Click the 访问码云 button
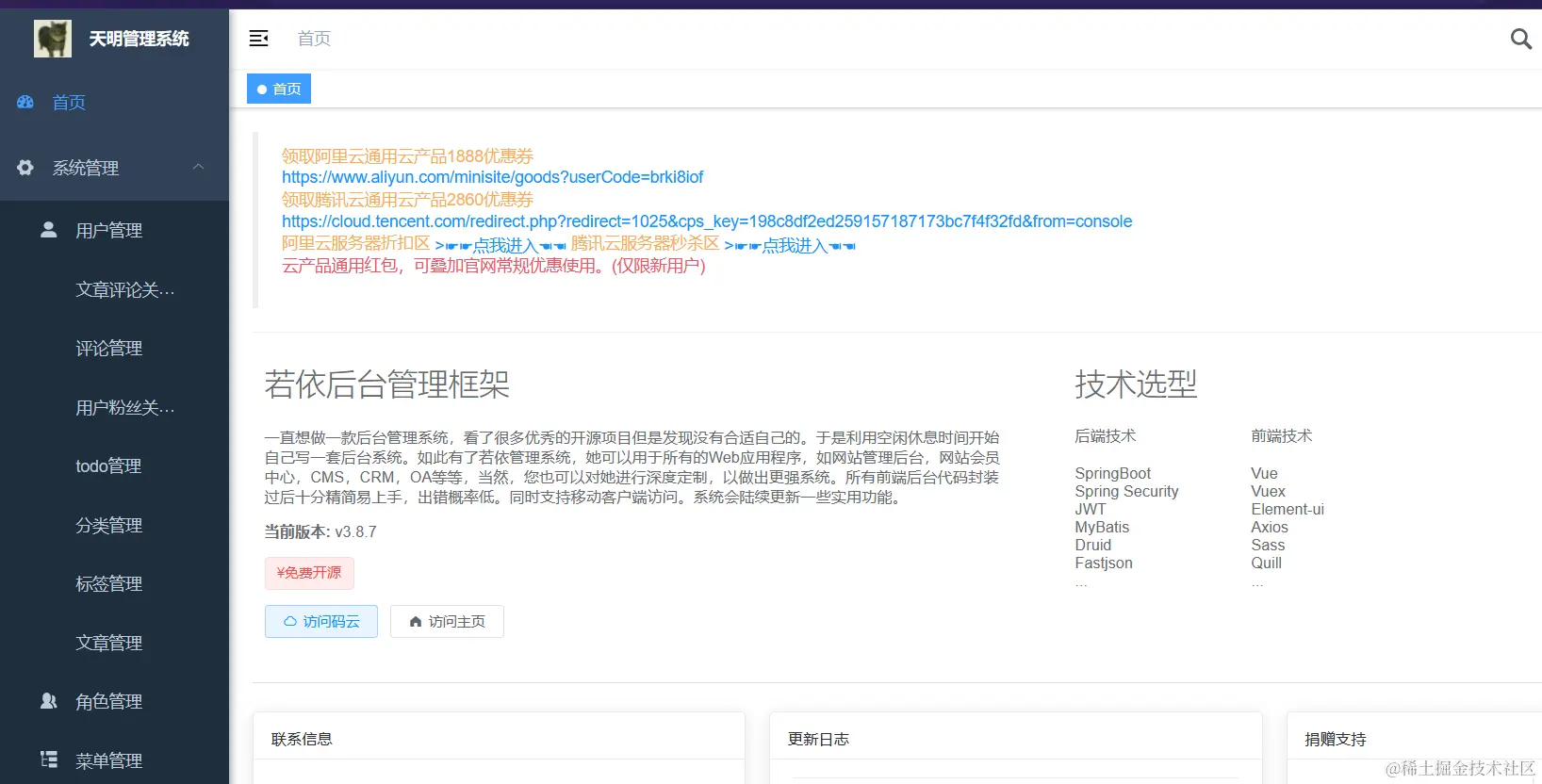 point(321,621)
